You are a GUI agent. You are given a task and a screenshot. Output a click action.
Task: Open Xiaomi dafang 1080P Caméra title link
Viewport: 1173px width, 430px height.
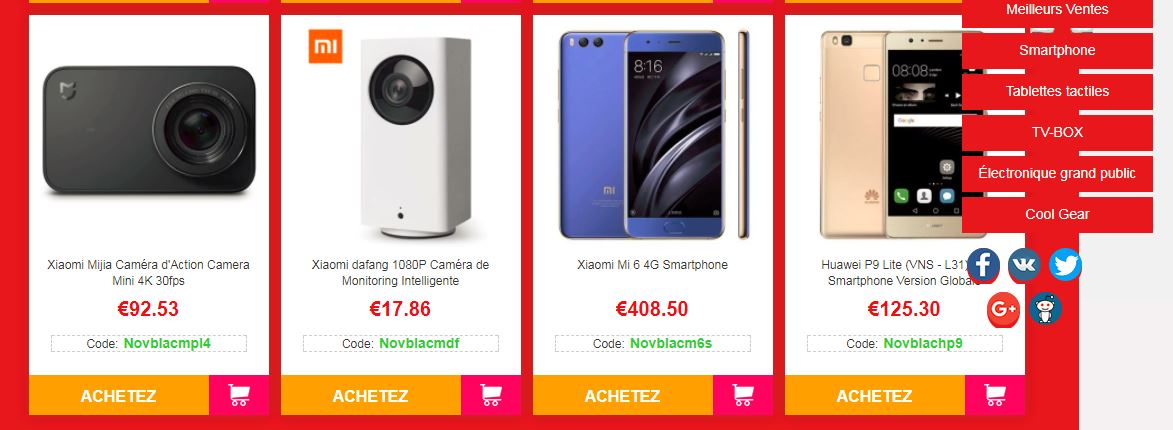tap(400, 273)
